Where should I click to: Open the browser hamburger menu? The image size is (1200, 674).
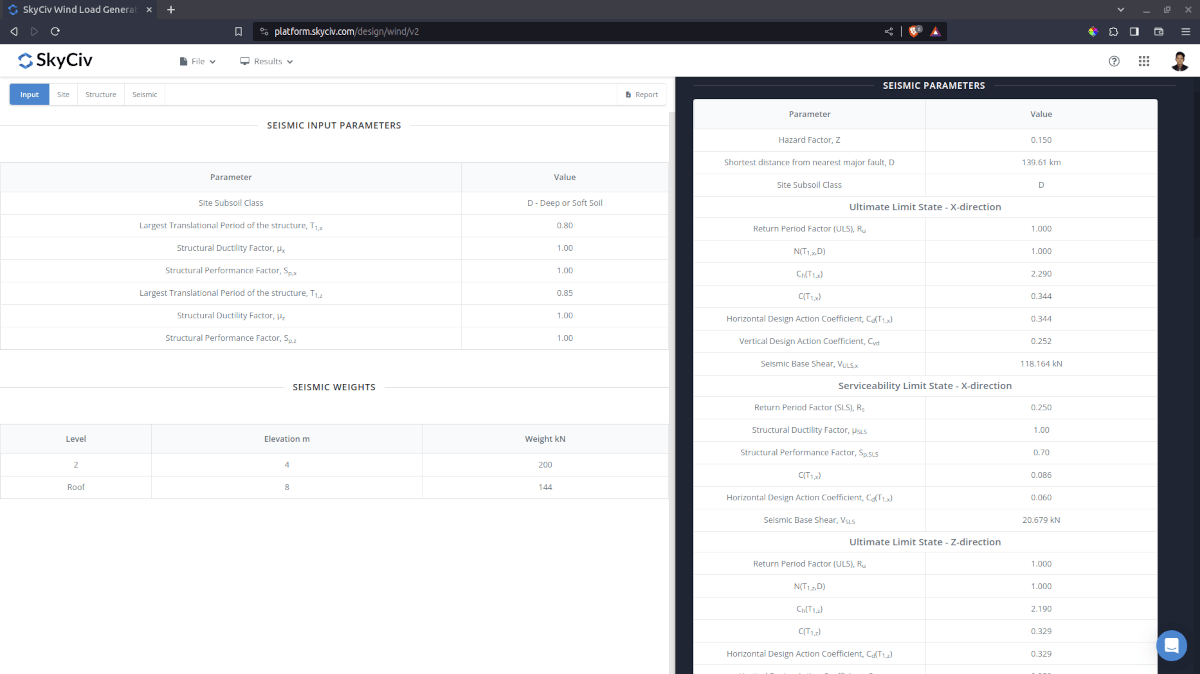click(1186, 31)
